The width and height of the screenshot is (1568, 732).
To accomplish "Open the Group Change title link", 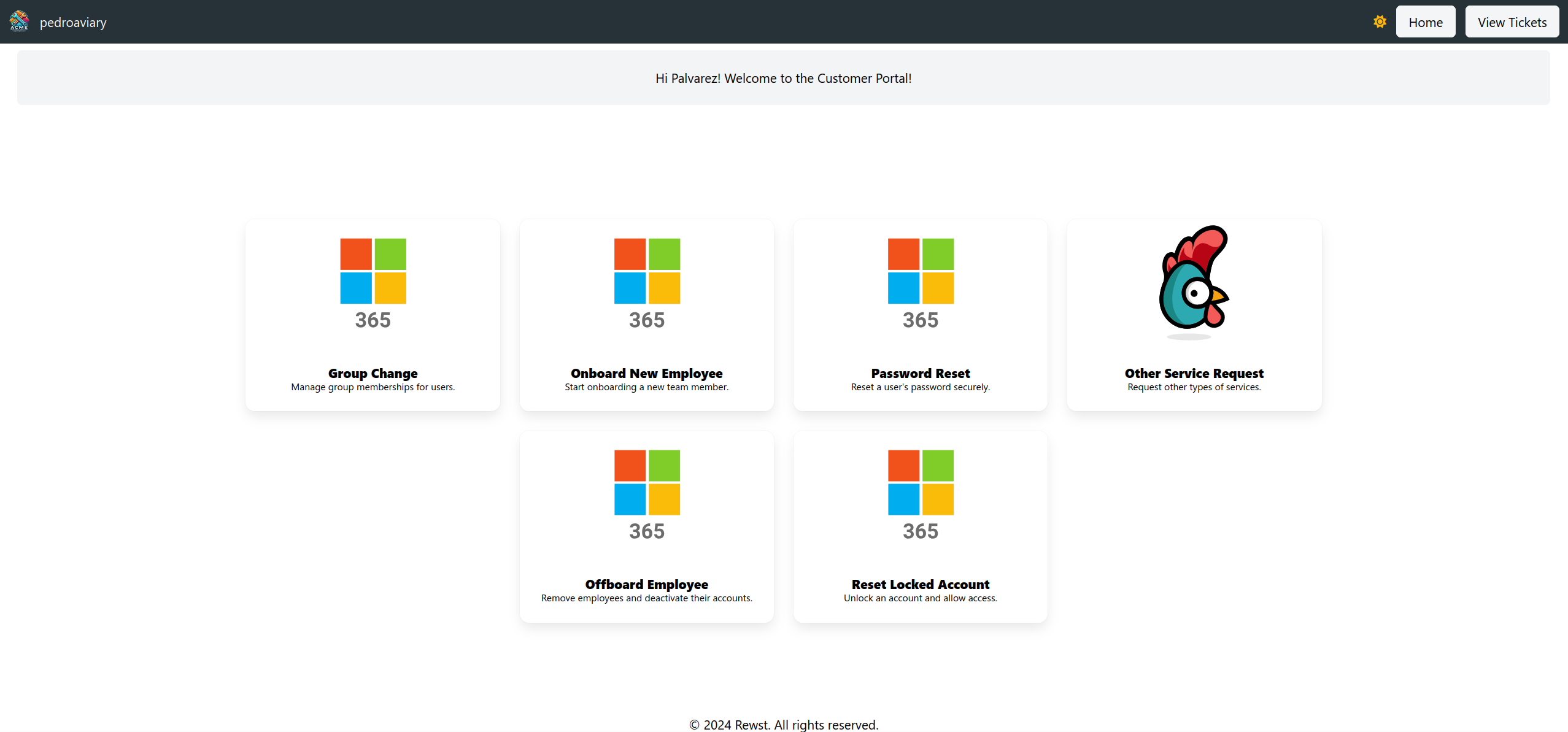I will coord(373,373).
